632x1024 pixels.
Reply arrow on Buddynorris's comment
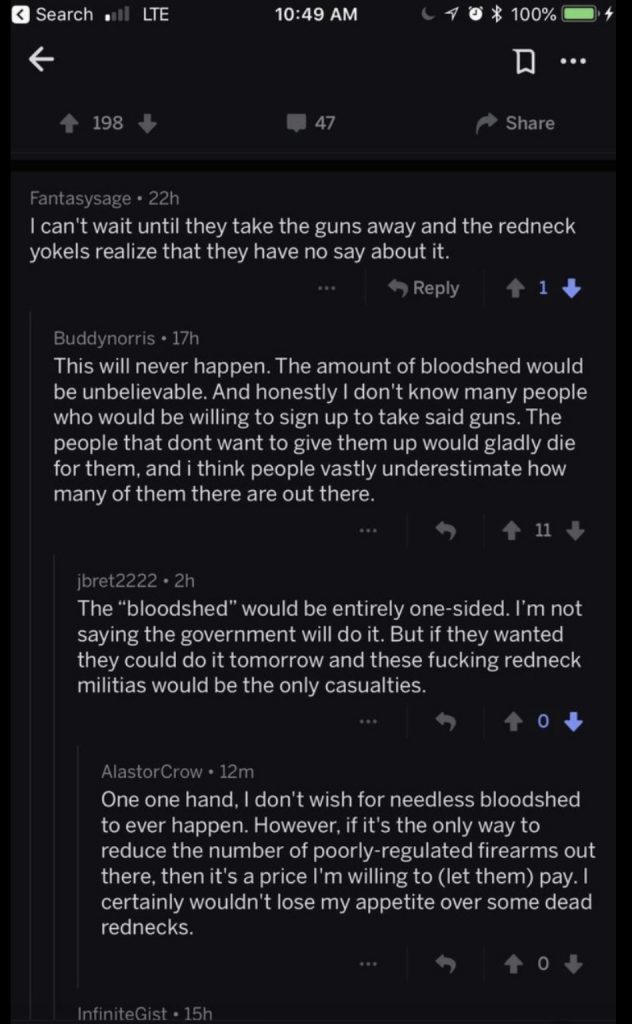click(446, 531)
